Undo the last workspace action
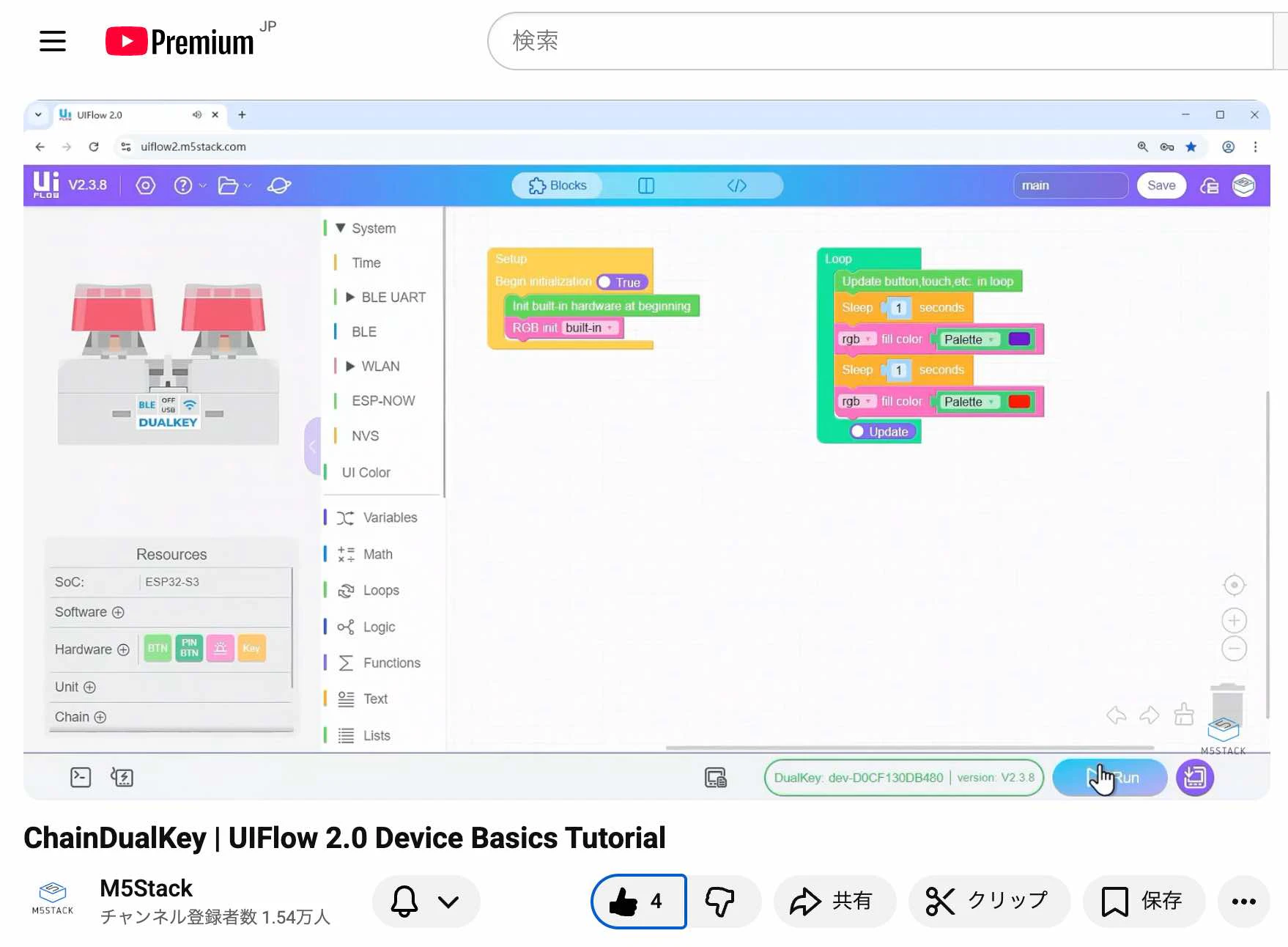This screenshot has width=1288, height=947. point(1117,715)
